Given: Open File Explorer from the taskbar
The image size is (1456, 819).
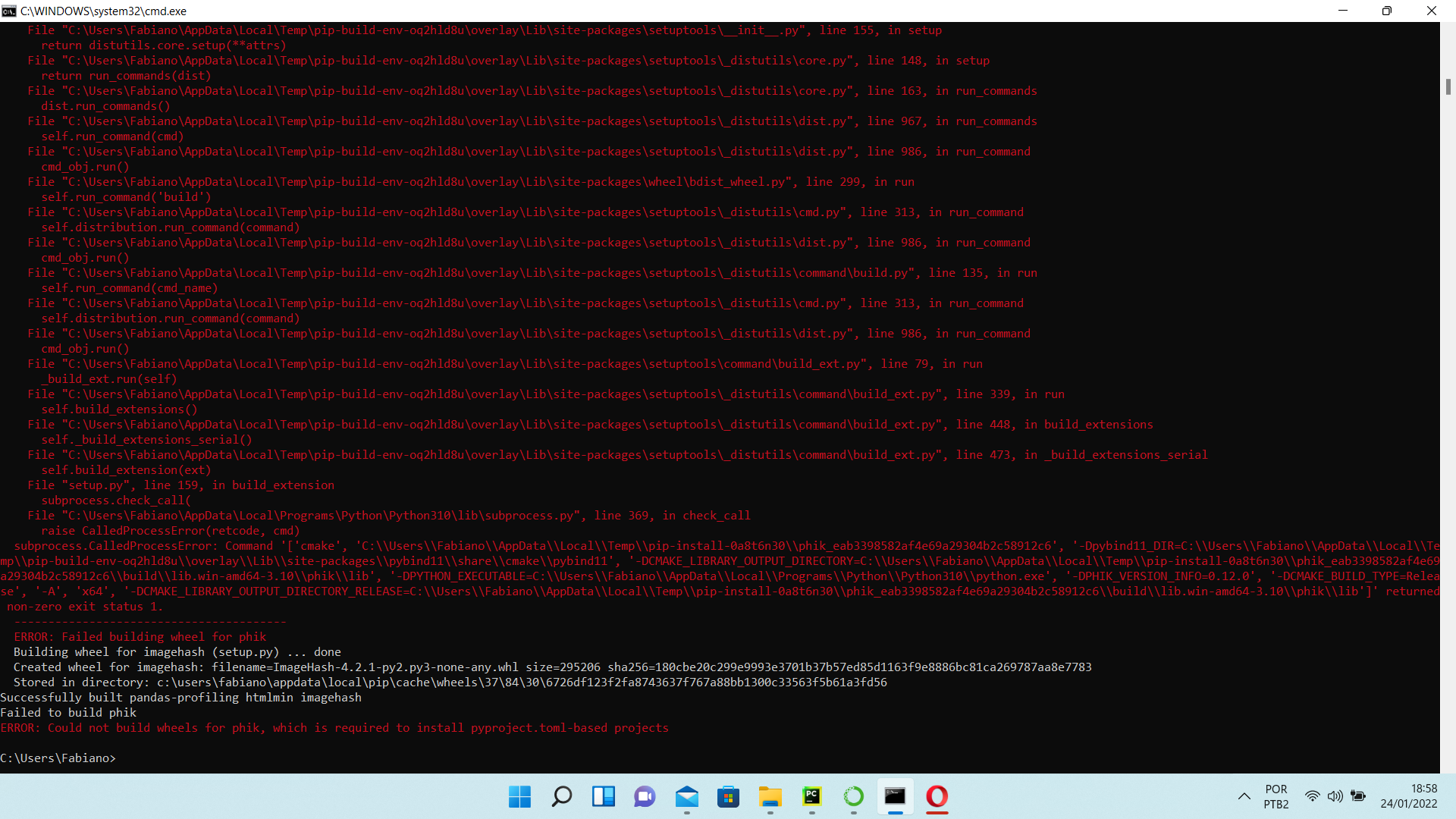Looking at the screenshot, I should point(770,797).
